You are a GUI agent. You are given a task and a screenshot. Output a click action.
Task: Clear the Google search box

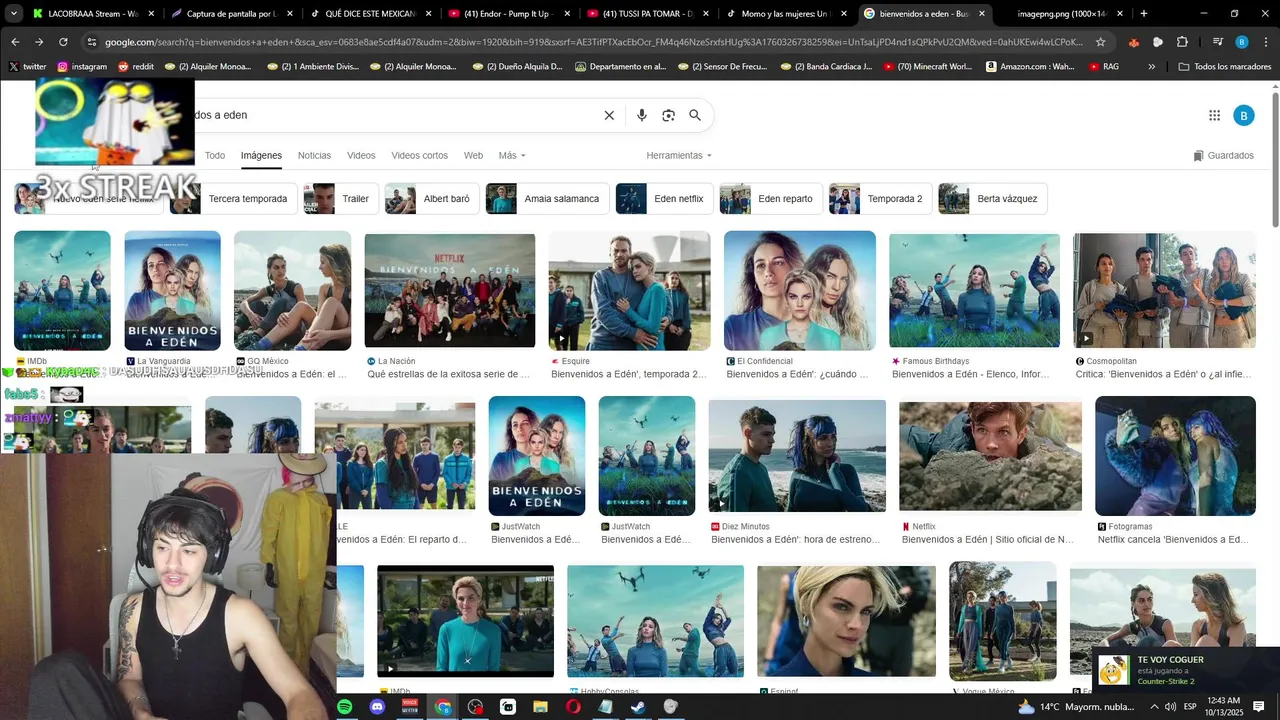point(609,115)
